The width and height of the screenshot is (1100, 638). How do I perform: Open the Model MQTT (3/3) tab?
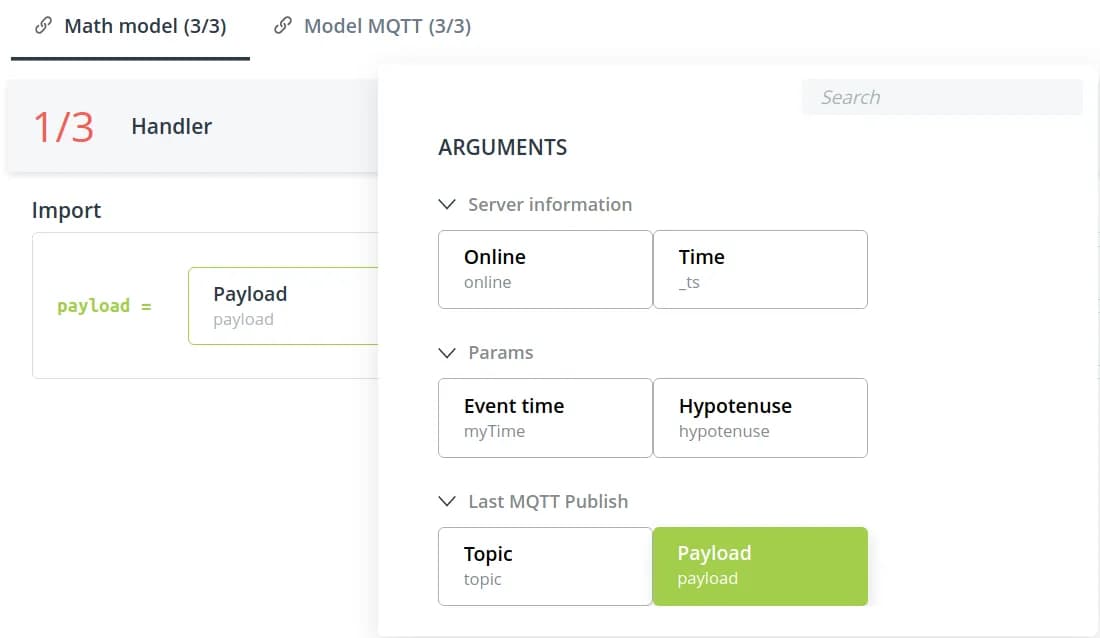387,26
